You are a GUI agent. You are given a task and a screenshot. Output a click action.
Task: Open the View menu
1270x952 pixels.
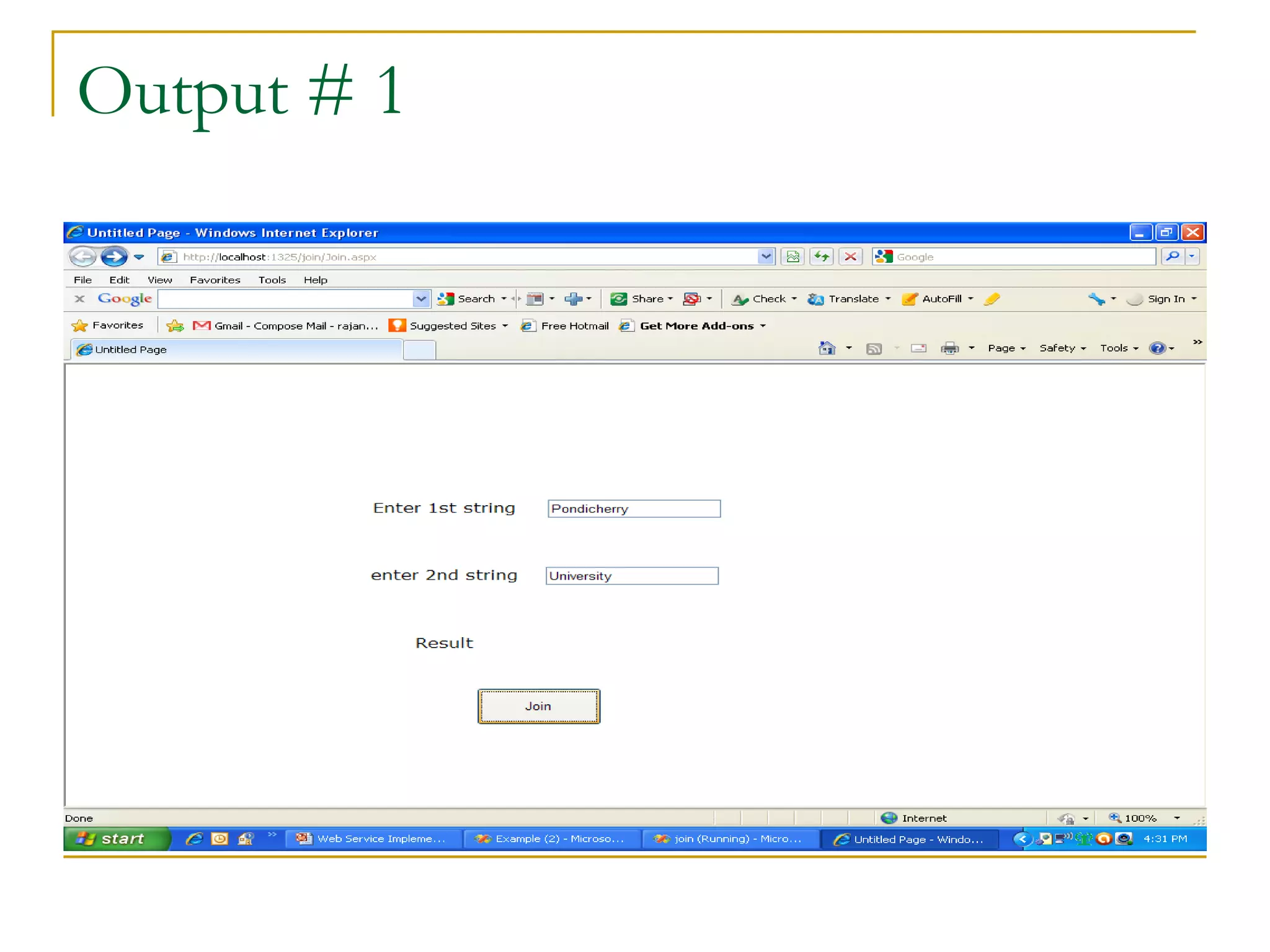(160, 280)
